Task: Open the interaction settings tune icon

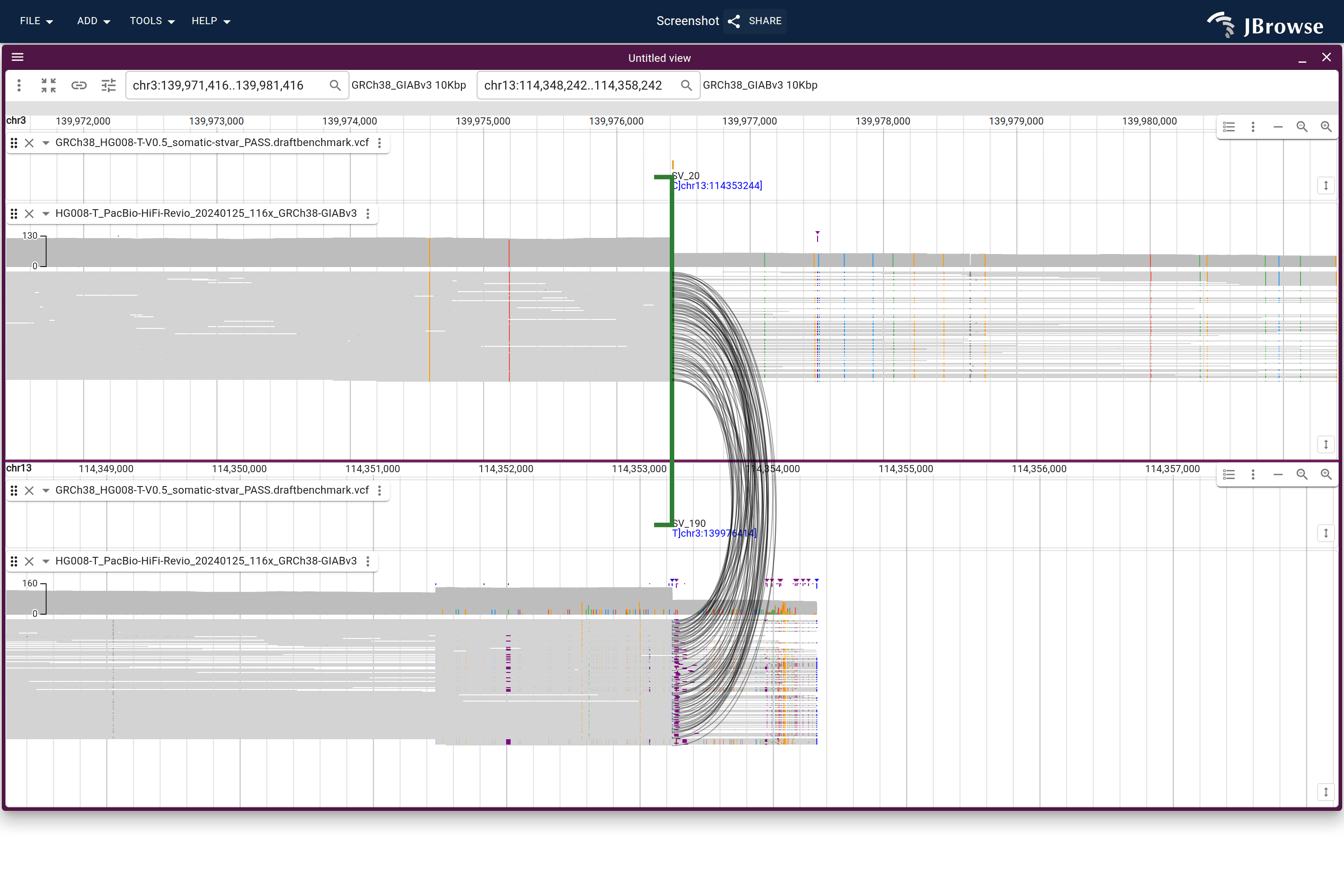Action: point(108,85)
